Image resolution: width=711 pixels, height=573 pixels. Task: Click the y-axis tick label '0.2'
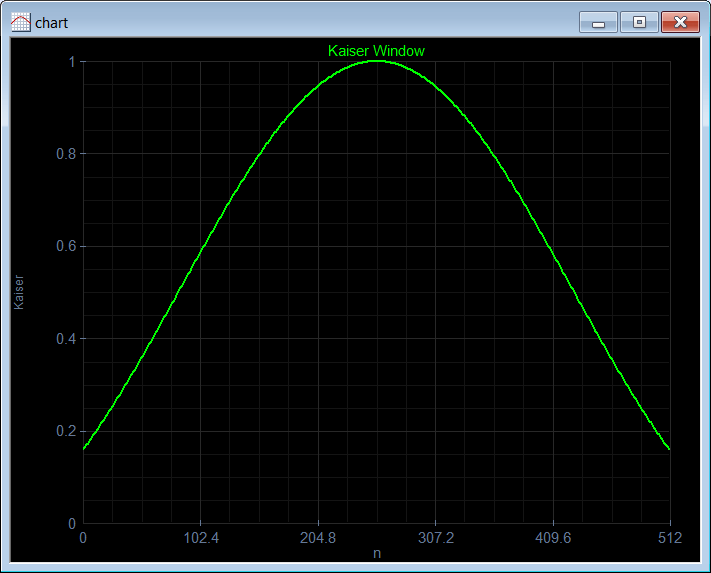(66, 431)
